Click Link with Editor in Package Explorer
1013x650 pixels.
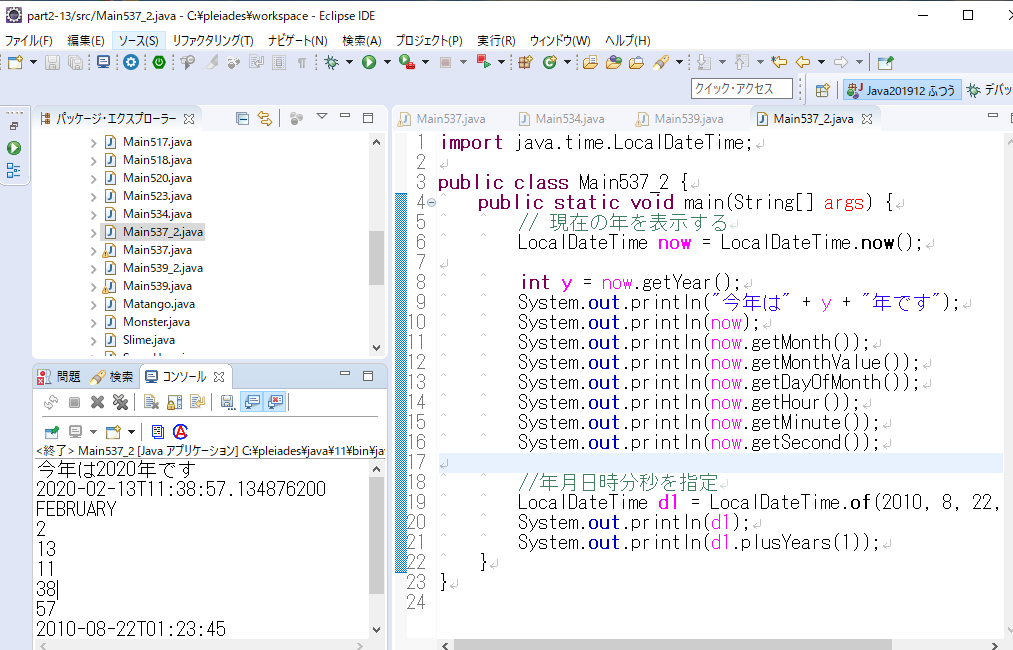tap(265, 119)
